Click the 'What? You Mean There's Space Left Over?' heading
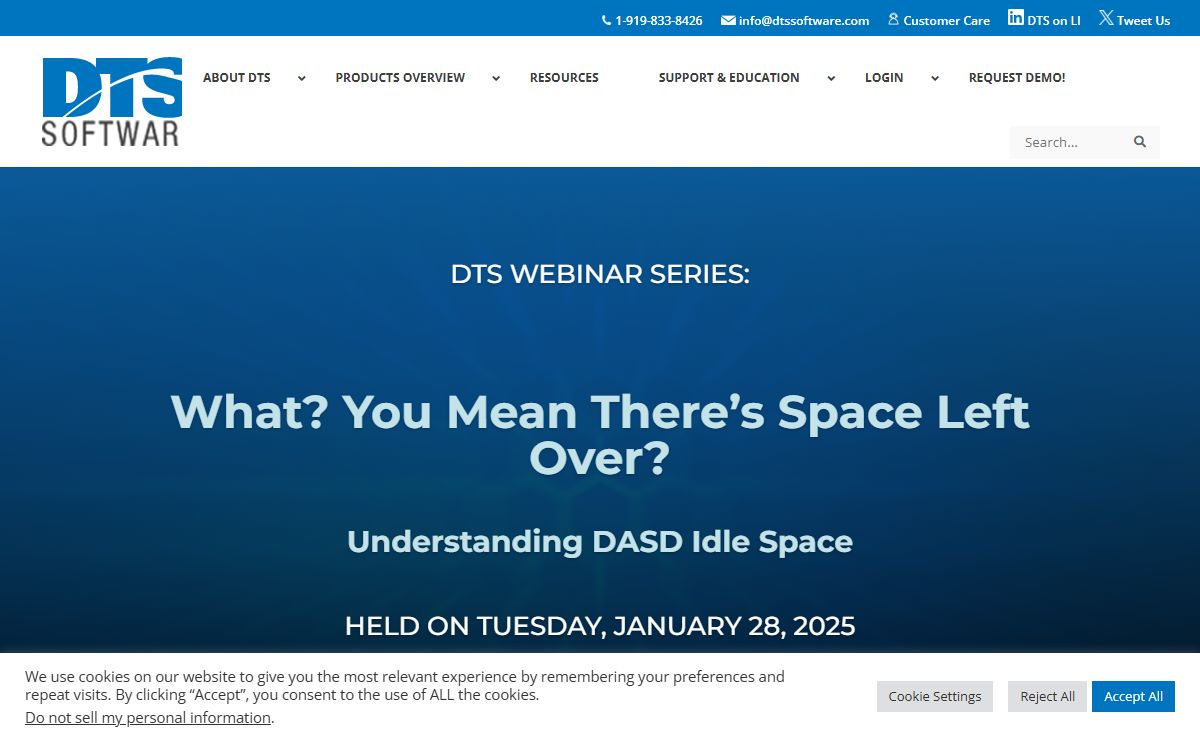This screenshot has height=740, width=1200. click(x=600, y=435)
